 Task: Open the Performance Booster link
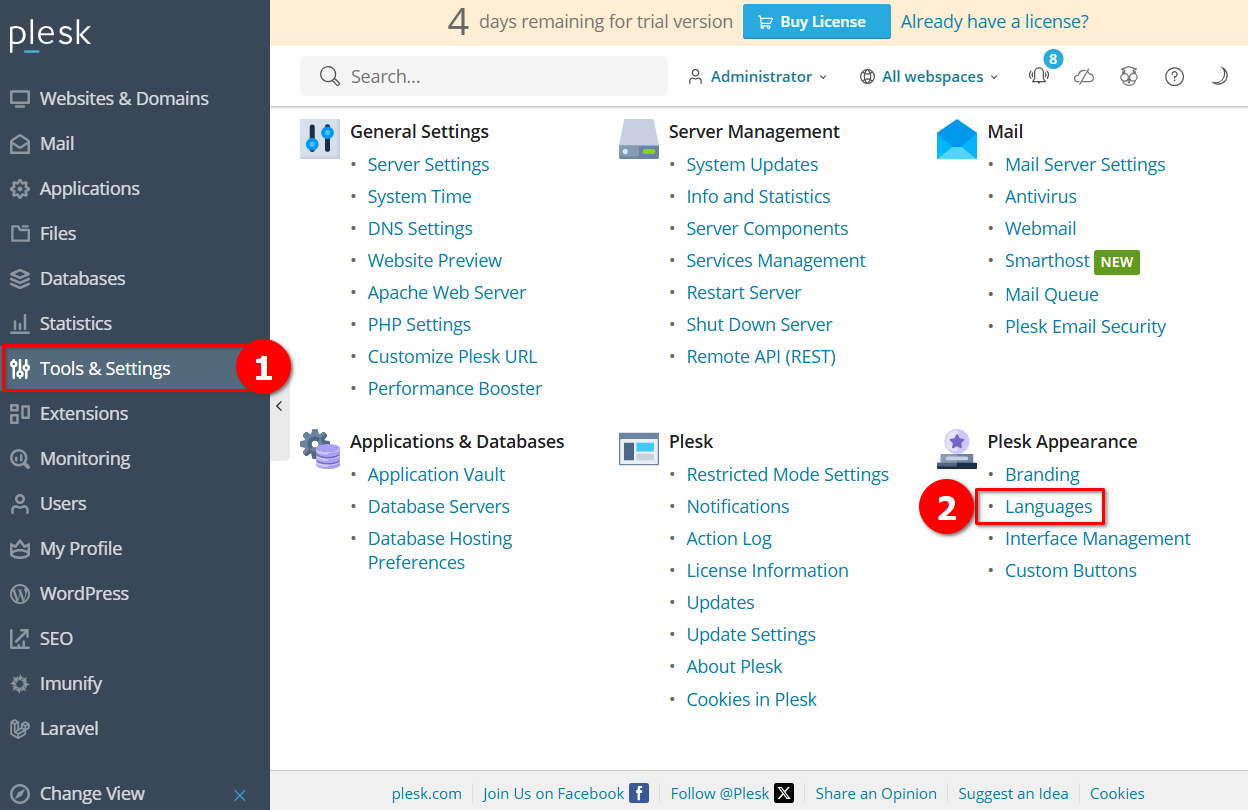coord(455,389)
